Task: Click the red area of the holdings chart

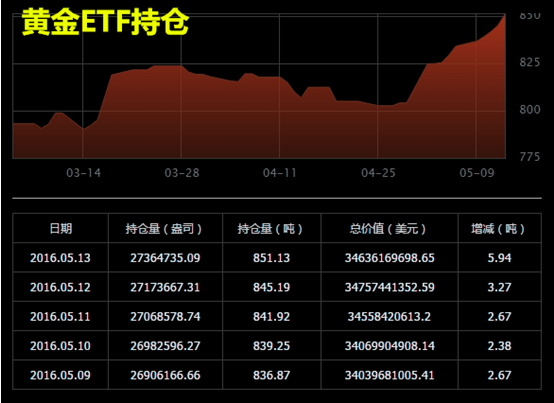Action: [x=259, y=124]
